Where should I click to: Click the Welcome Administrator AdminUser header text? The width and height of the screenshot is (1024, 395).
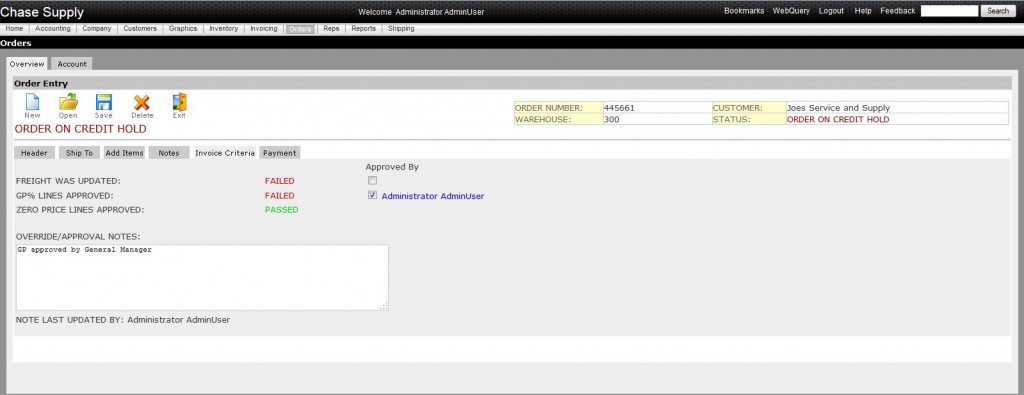(421, 12)
